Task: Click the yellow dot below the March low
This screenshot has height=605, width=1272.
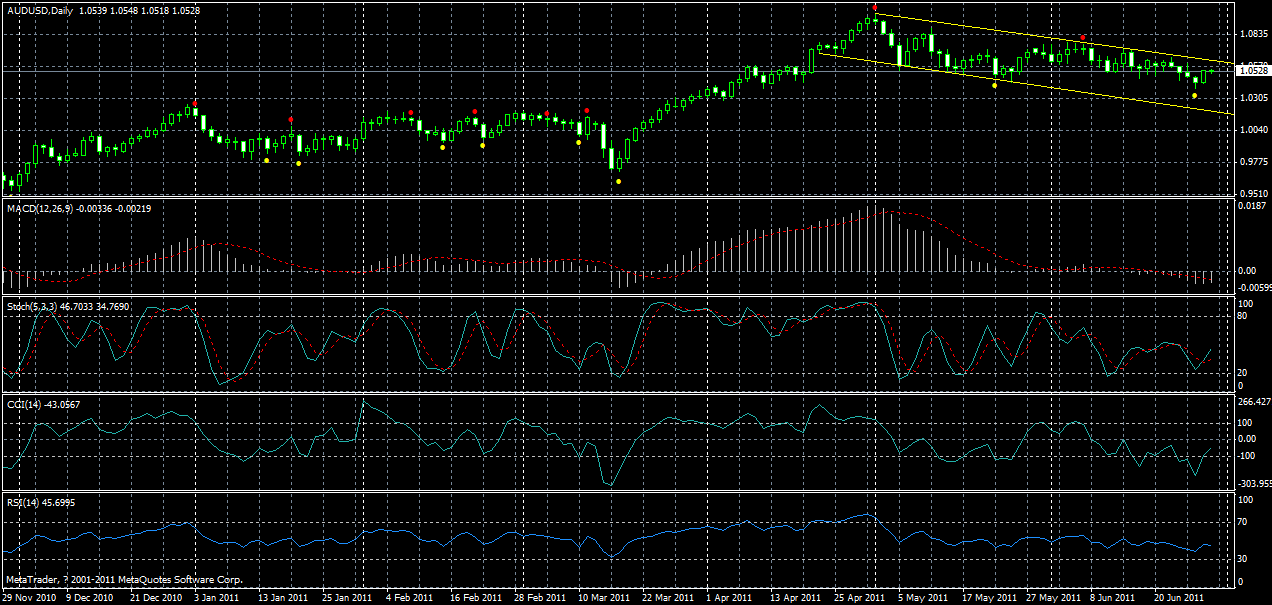Action: pos(619,181)
